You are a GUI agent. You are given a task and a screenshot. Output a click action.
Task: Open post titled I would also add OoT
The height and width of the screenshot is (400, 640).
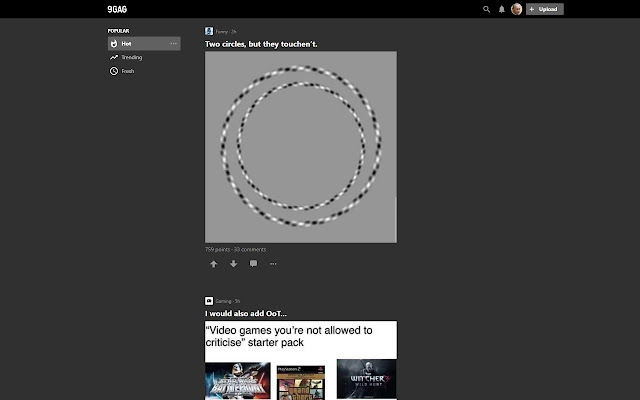246,313
